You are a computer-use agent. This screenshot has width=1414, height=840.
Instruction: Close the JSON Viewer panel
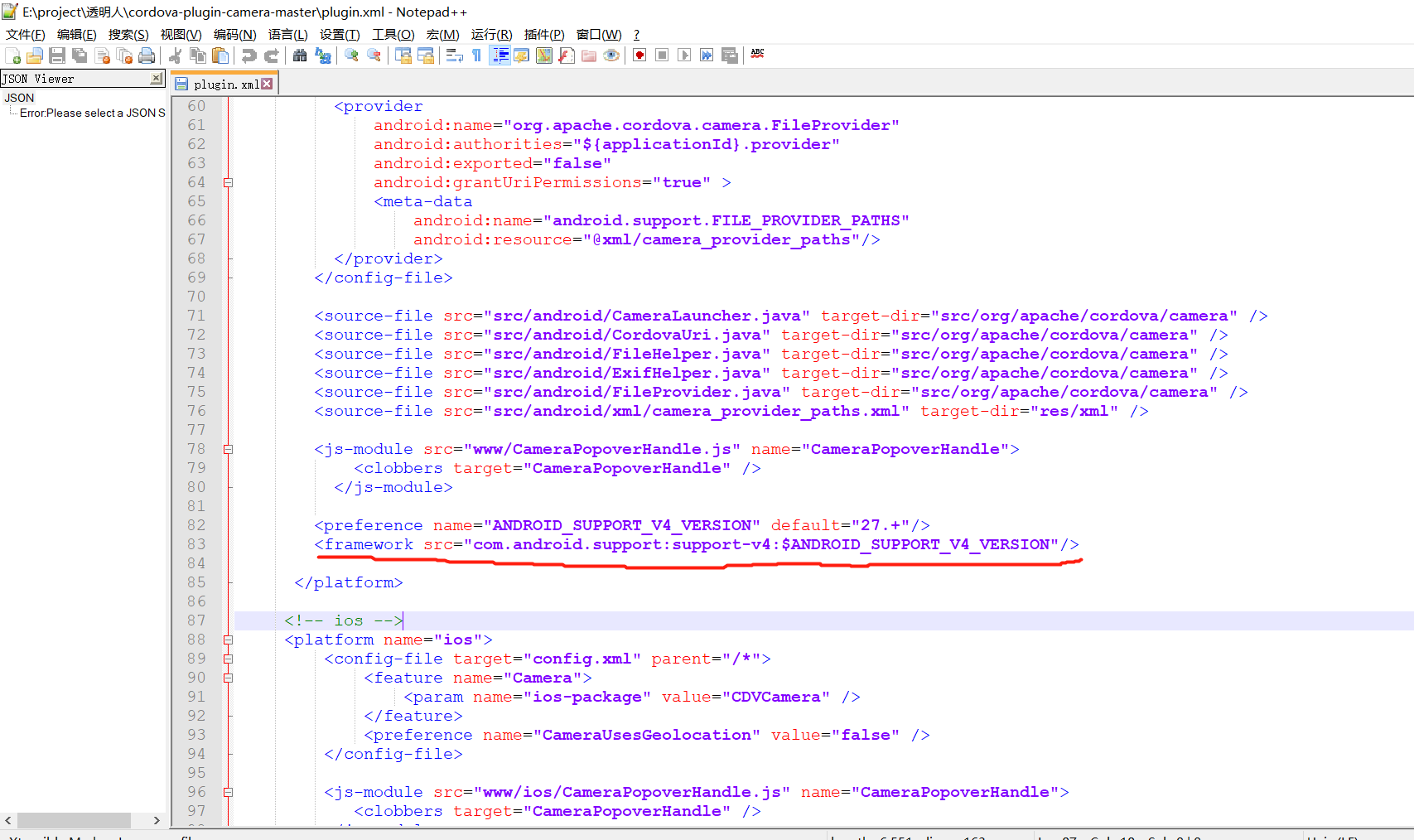coord(156,78)
